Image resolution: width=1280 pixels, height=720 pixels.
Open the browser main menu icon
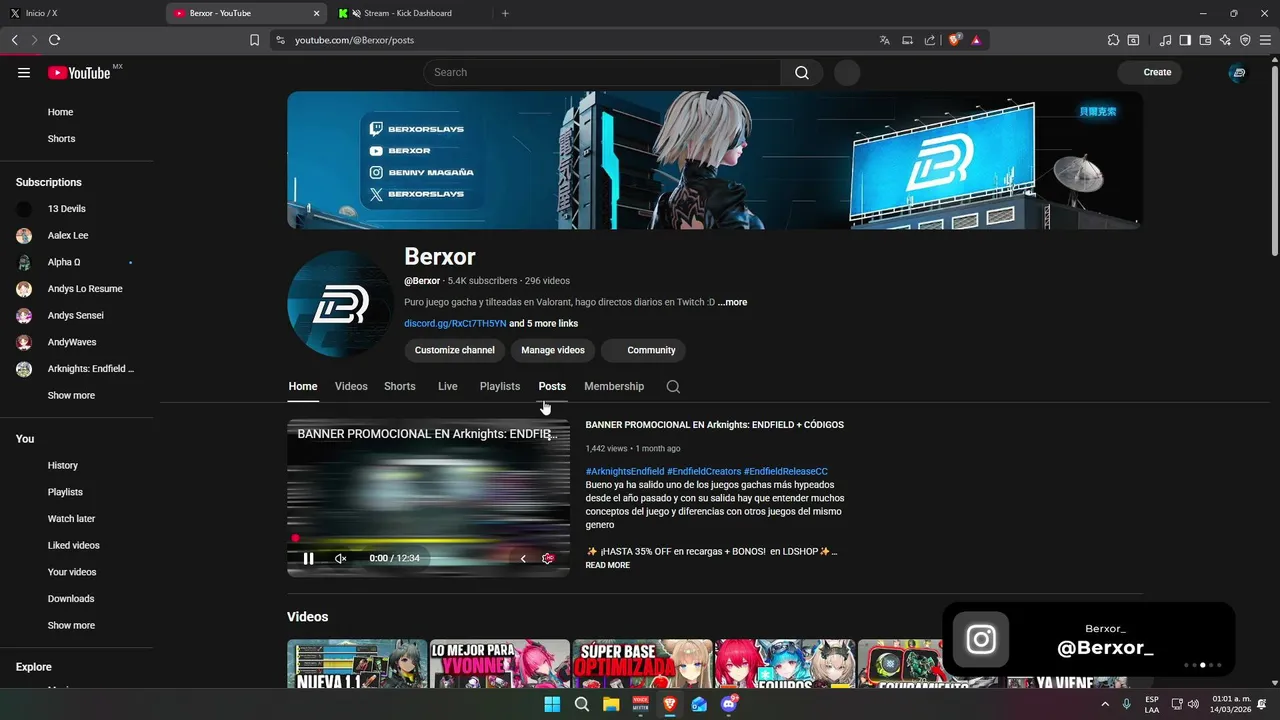click(1265, 40)
